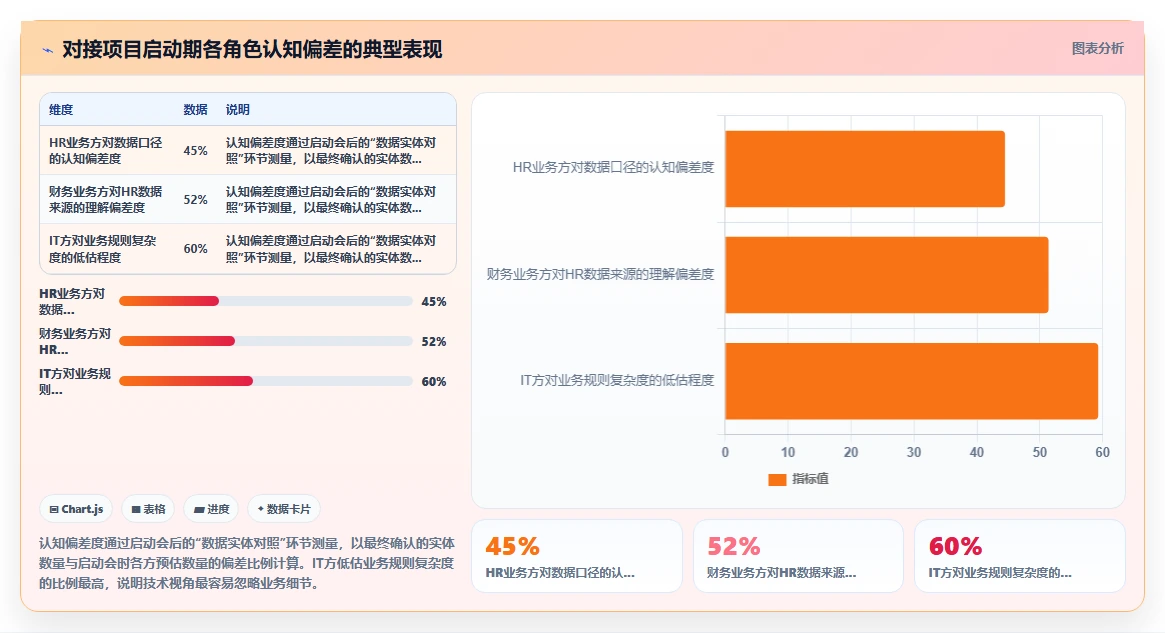Click the 45% percentage beside the progress bar
1165x633 pixels.
click(434, 302)
